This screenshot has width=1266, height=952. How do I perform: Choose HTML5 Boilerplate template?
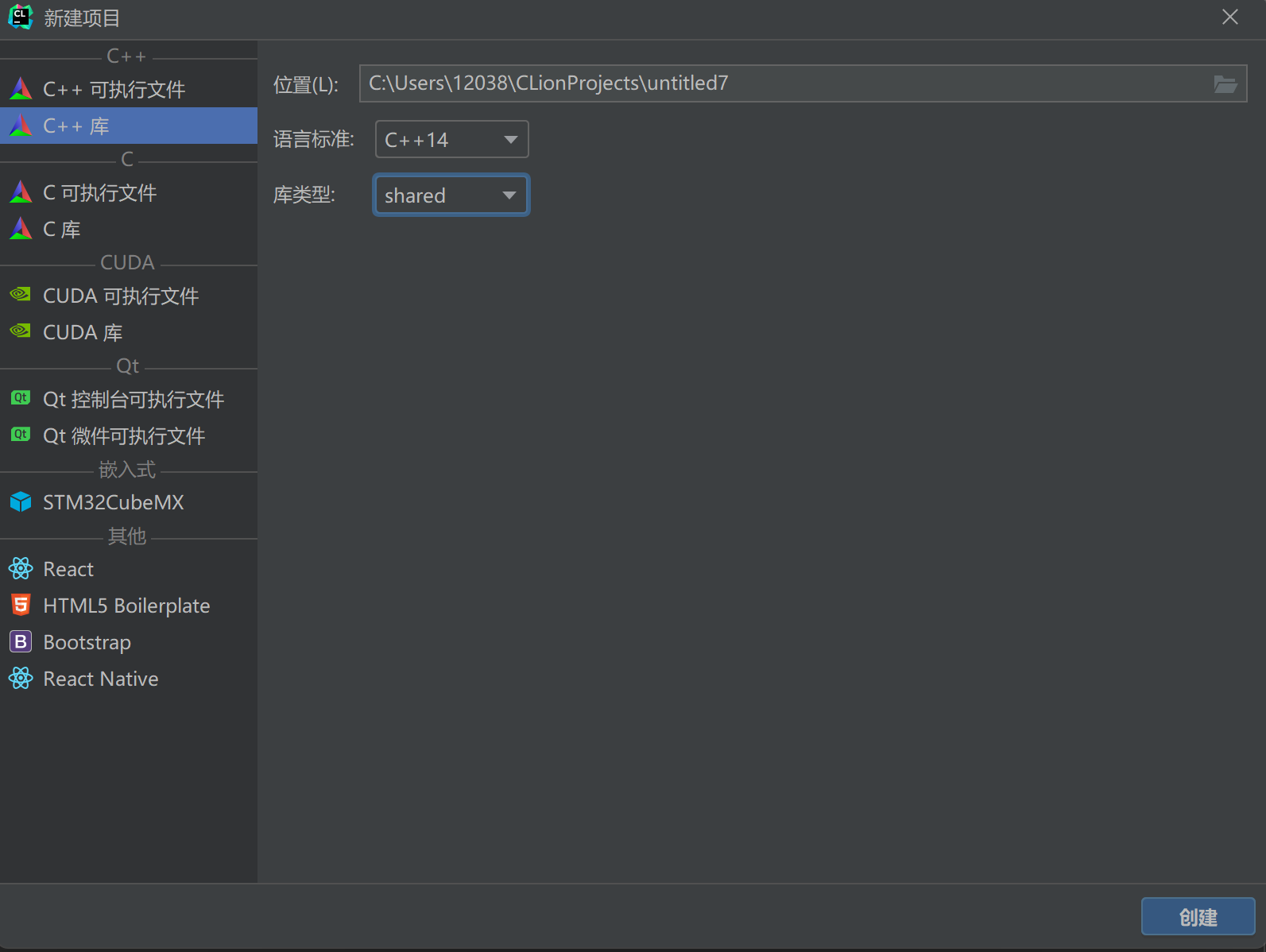tap(129, 606)
